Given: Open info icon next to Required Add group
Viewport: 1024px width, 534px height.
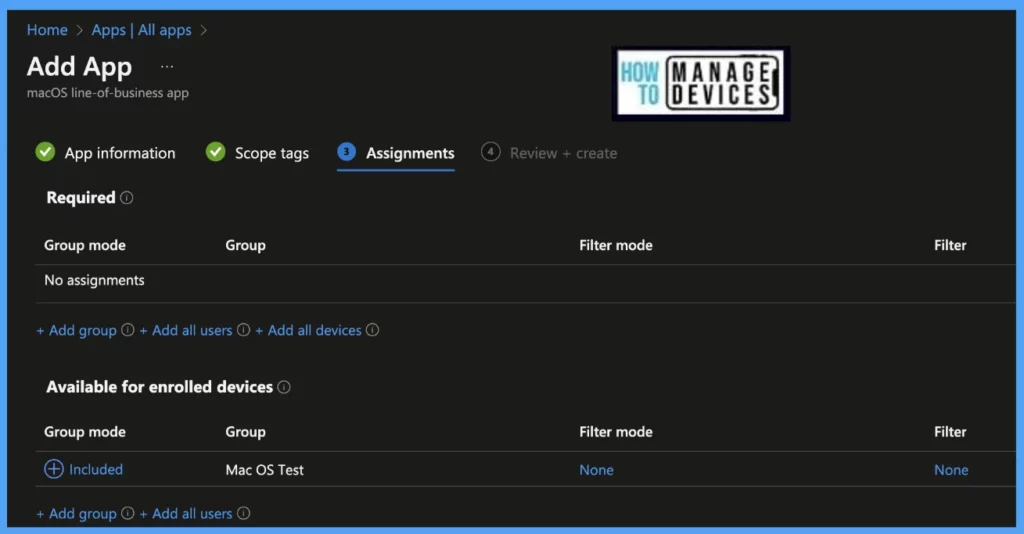Looking at the screenshot, I should 128,330.
